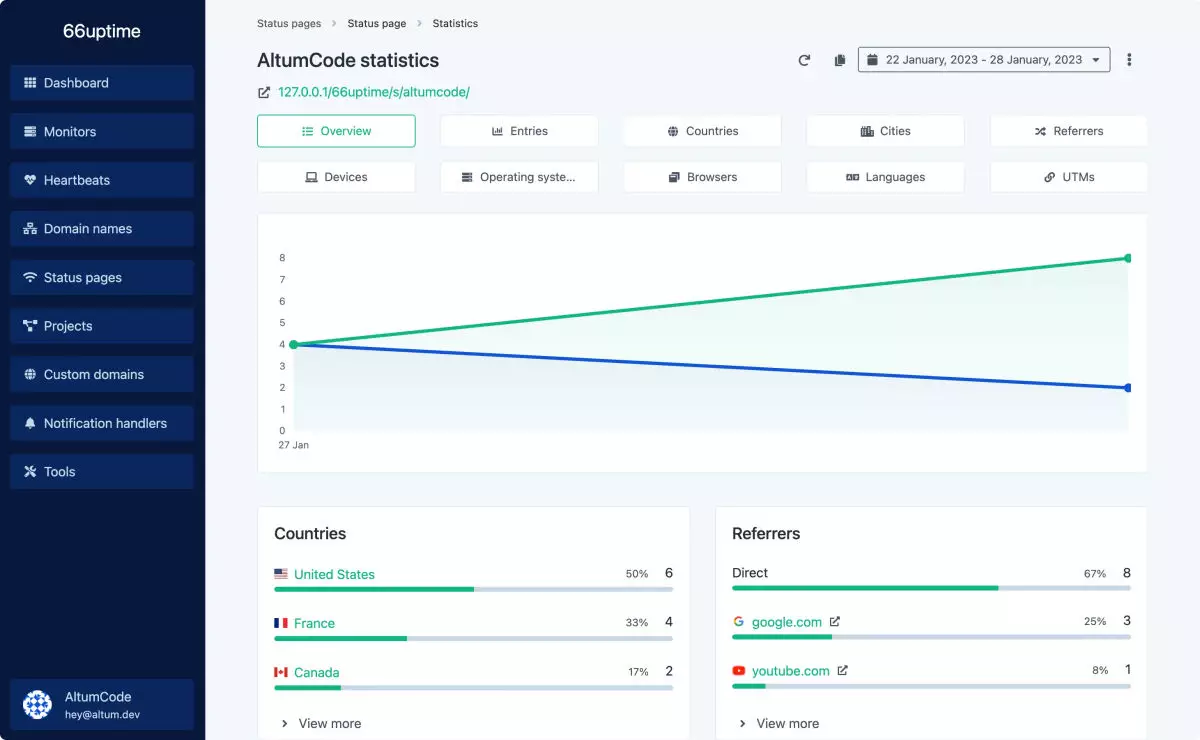Select the Devices tab

pos(336,177)
